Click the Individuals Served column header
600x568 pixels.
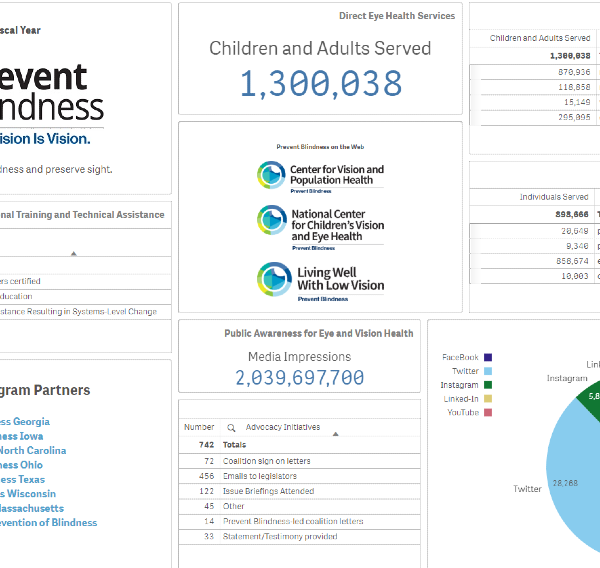554,197
